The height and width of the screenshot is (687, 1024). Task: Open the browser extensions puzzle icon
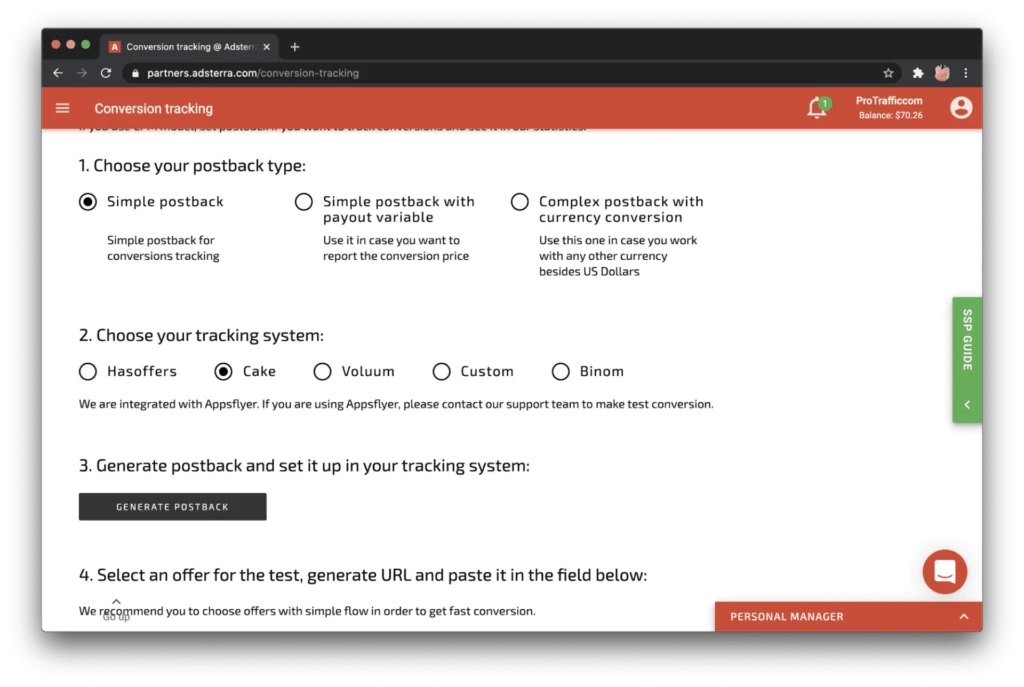pos(918,73)
